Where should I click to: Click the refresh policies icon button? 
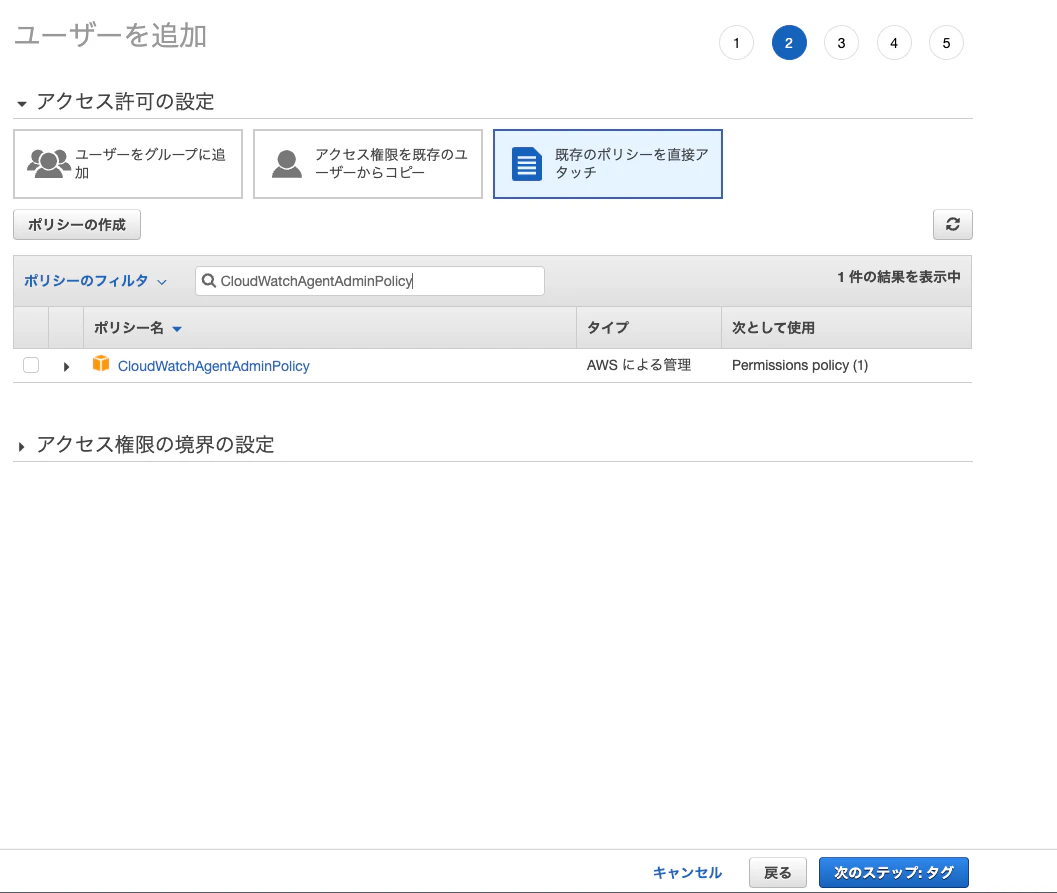[x=952, y=224]
